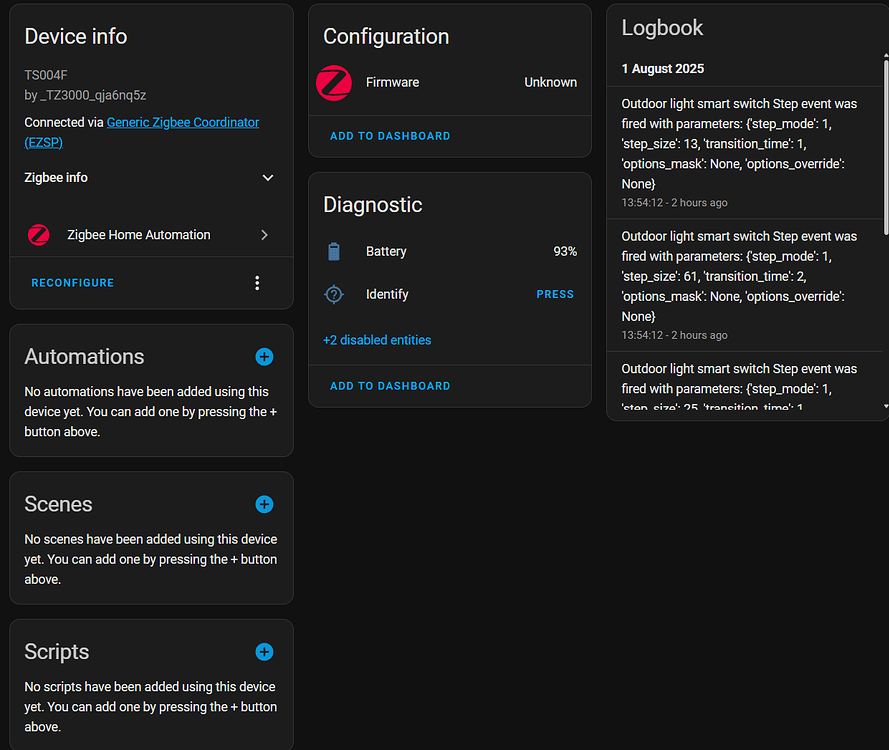
Task: Click the battery icon in Diagnostic card
Action: pyautogui.click(x=333, y=251)
